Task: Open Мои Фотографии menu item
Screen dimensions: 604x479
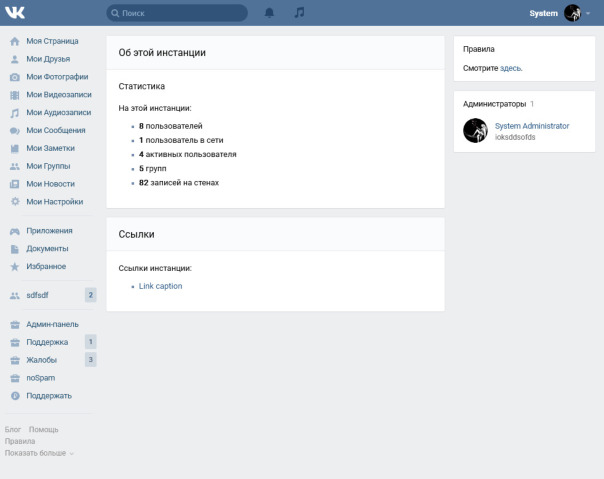Action: point(57,77)
